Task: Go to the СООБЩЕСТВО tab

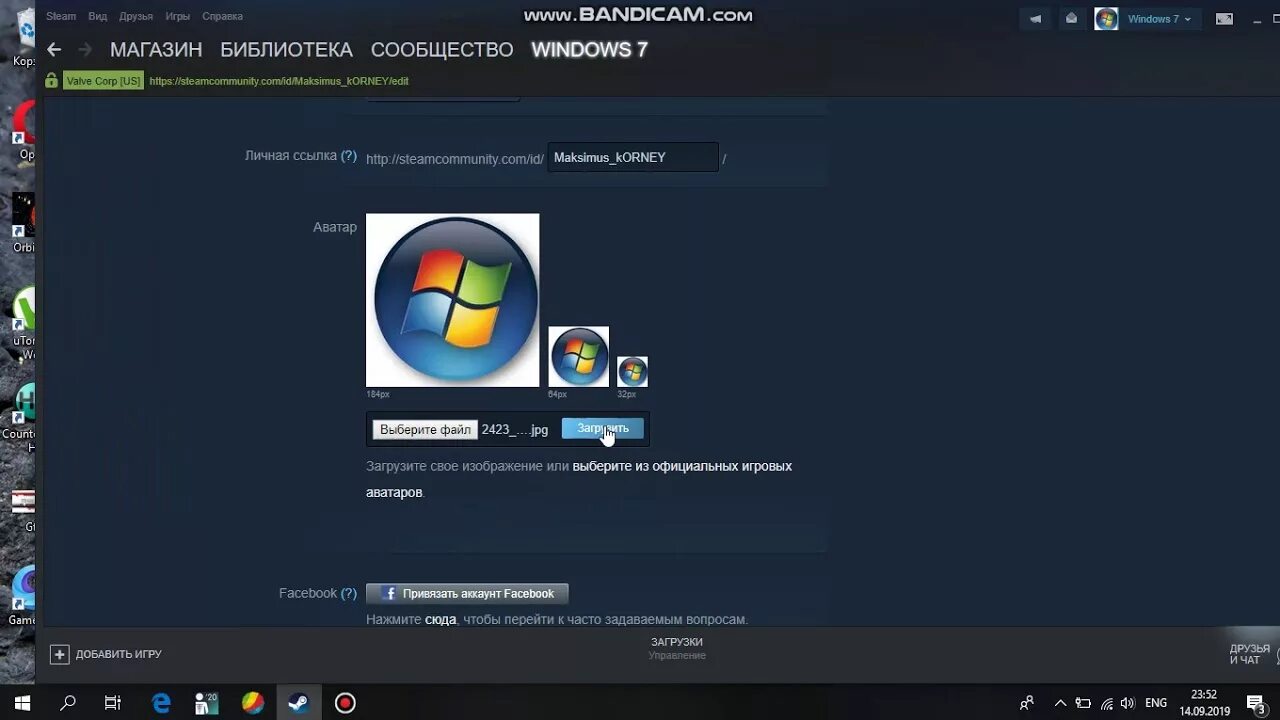Action: [x=442, y=50]
